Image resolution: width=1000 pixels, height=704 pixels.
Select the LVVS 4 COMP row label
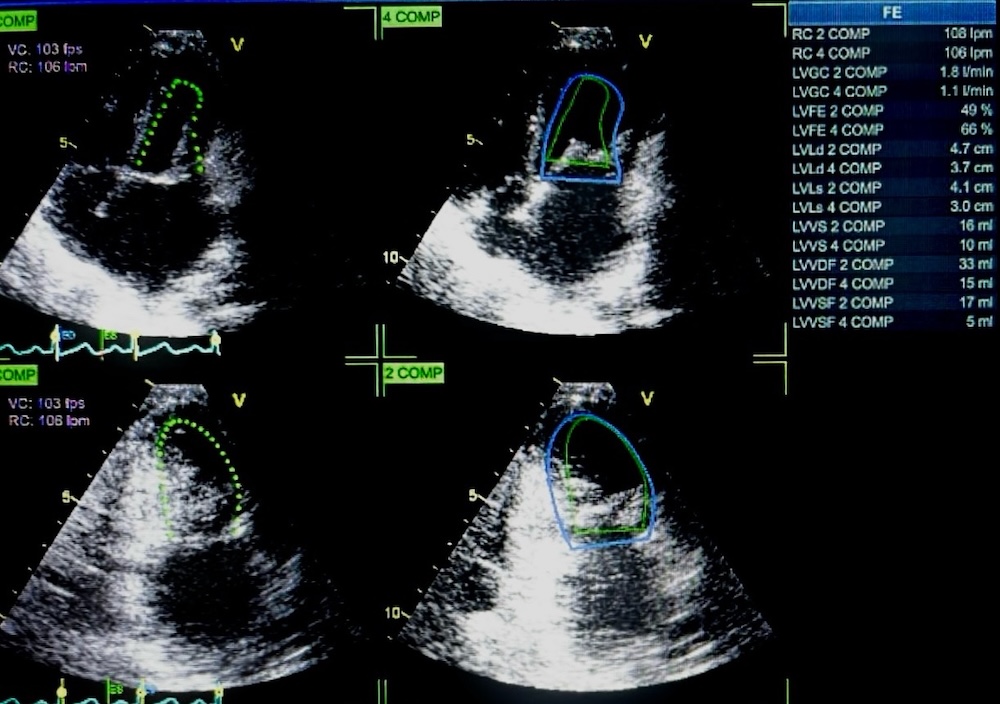click(838, 246)
